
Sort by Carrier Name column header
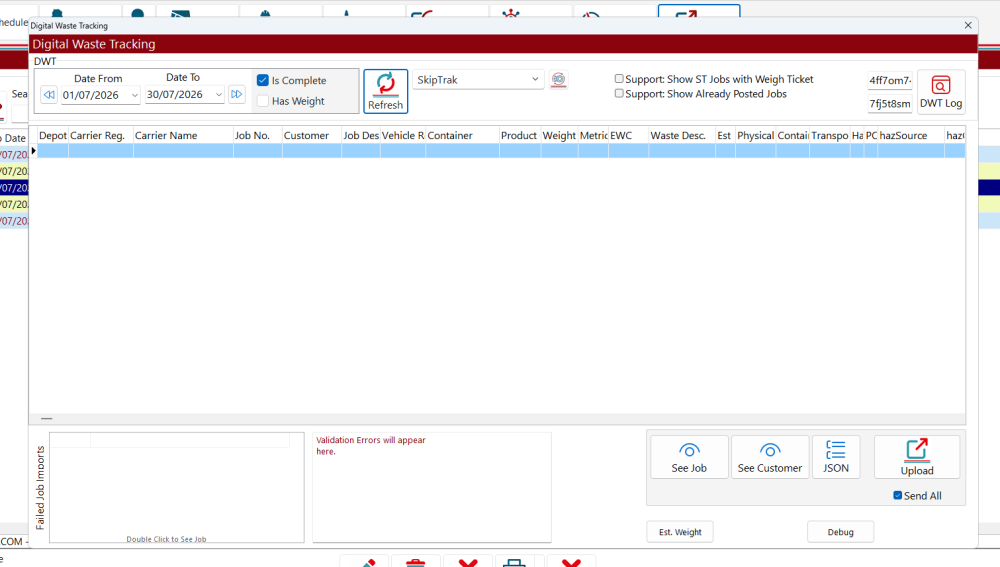[183, 135]
